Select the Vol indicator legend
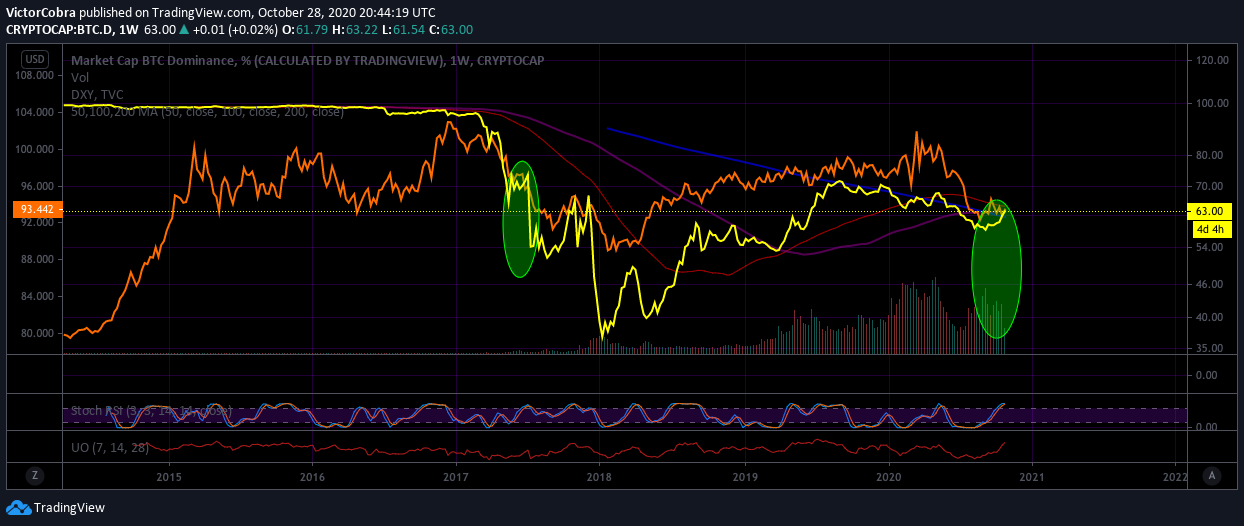Image resolution: width=1244 pixels, height=526 pixels. pyautogui.click(x=80, y=77)
